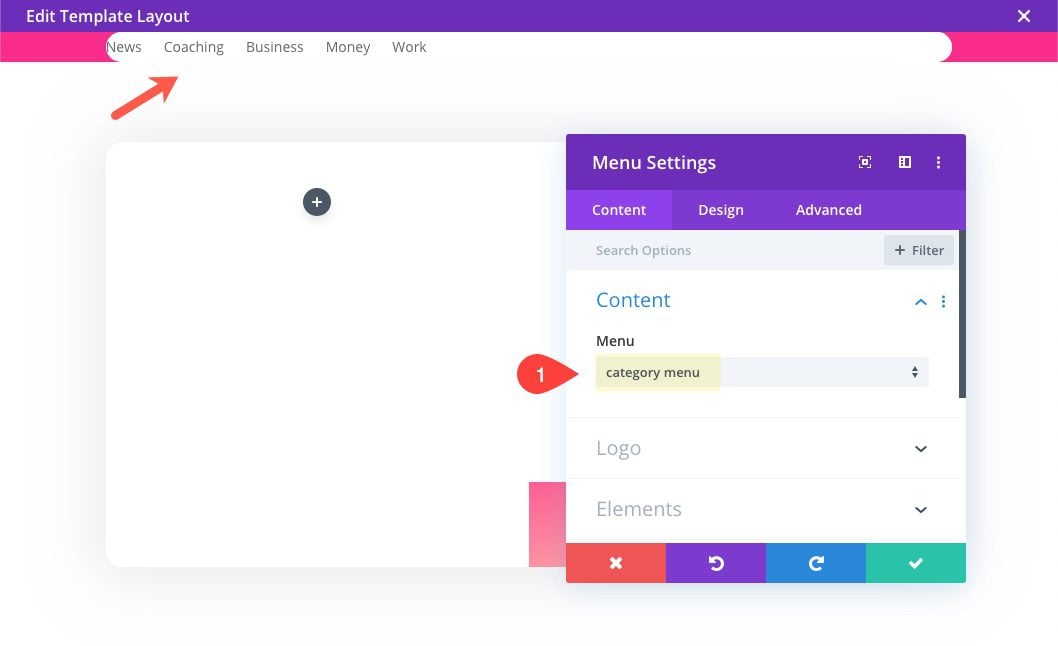
Task: Click the settings panel scrollbar
Action: pyautogui.click(x=962, y=314)
